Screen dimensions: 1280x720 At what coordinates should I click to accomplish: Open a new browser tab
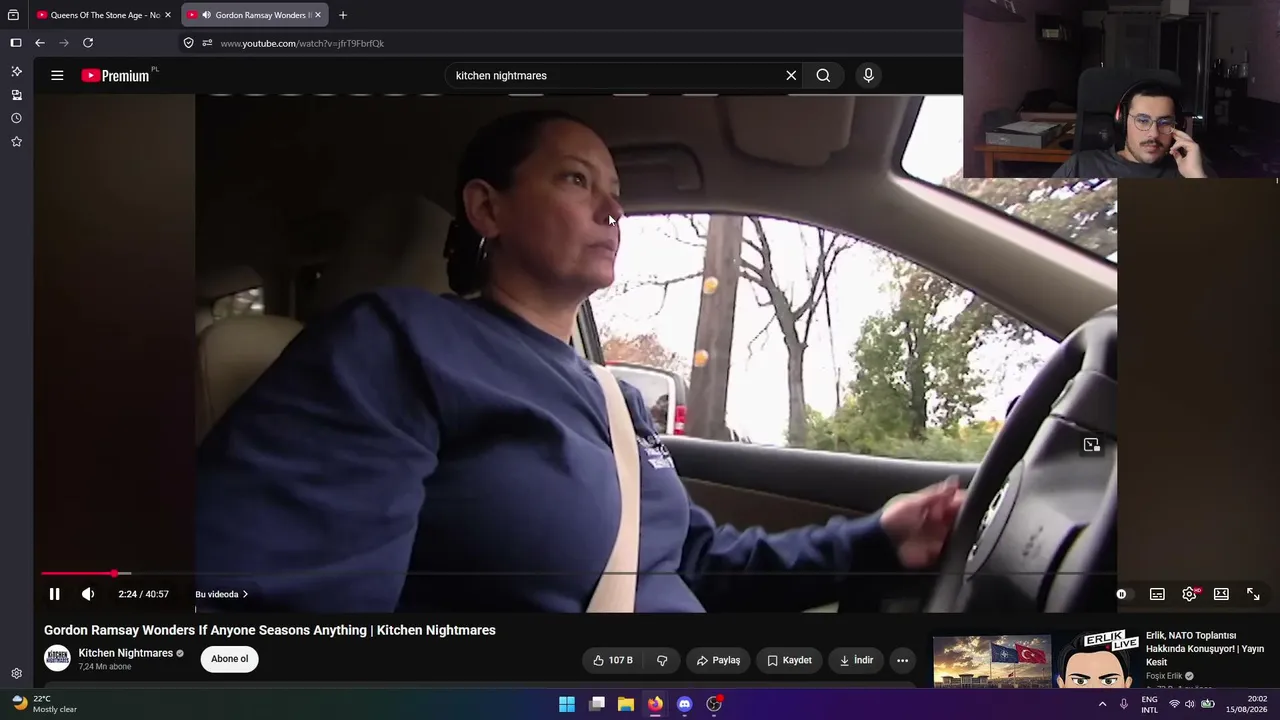point(343,15)
